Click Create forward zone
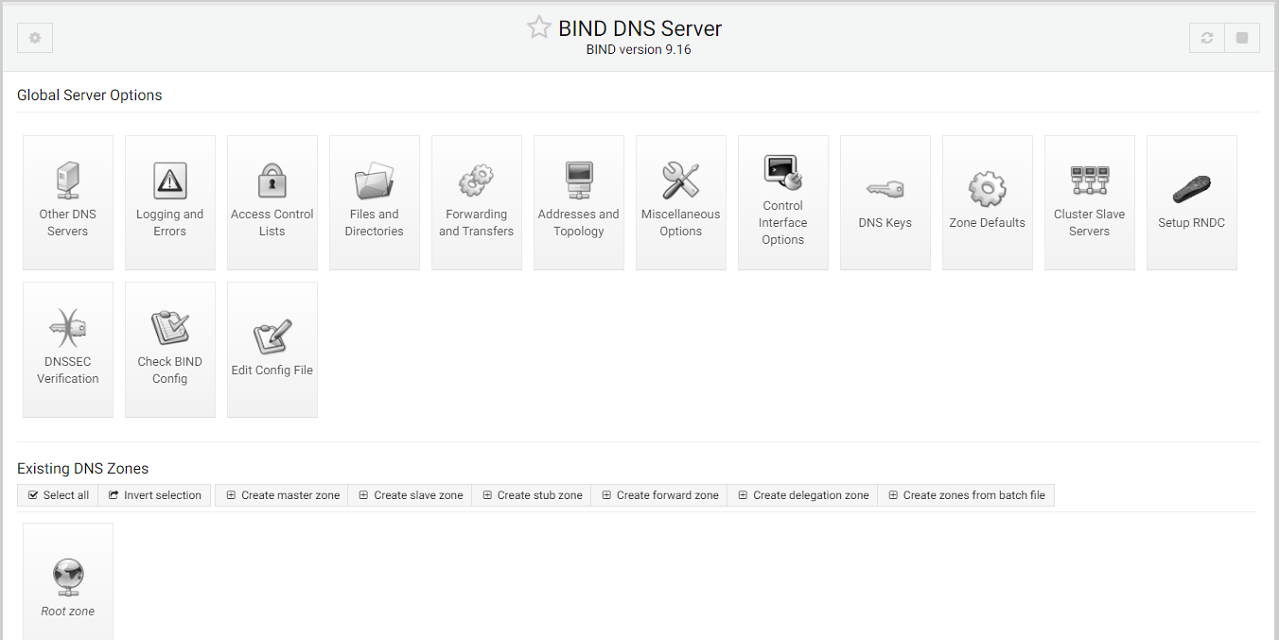Viewport: 1280px width, 640px height. [x=660, y=495]
